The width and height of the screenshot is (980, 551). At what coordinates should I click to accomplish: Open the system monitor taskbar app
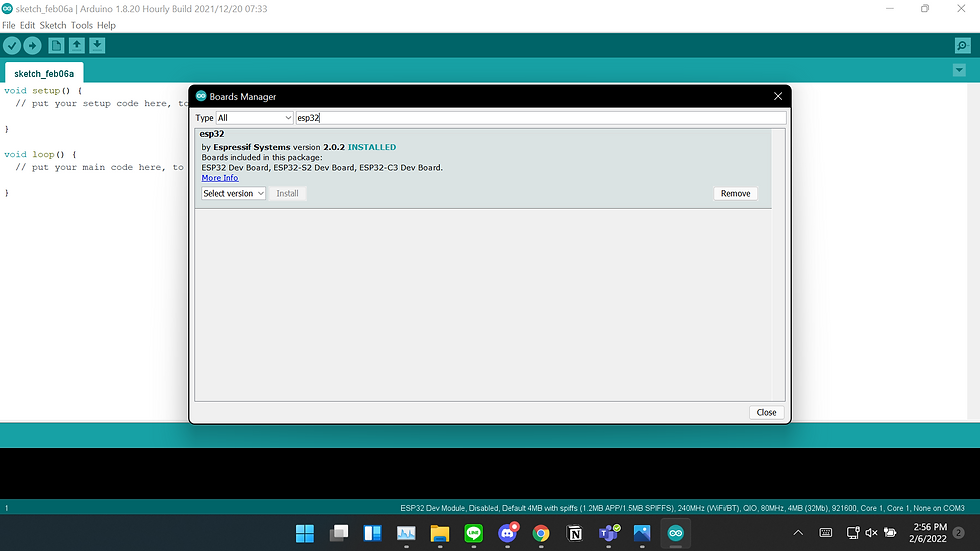tap(406, 533)
